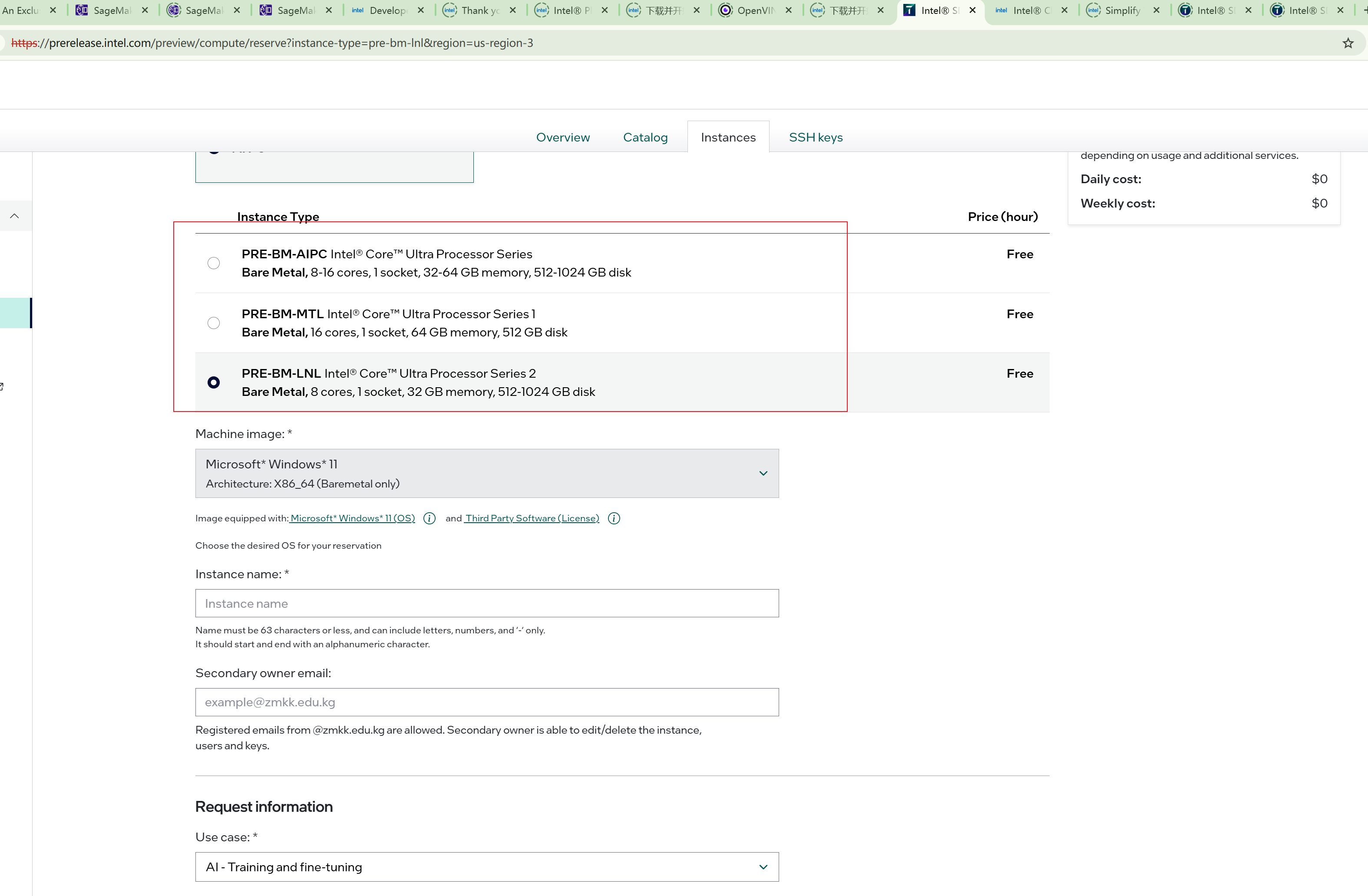Expand the Use case dropdown

(487, 866)
